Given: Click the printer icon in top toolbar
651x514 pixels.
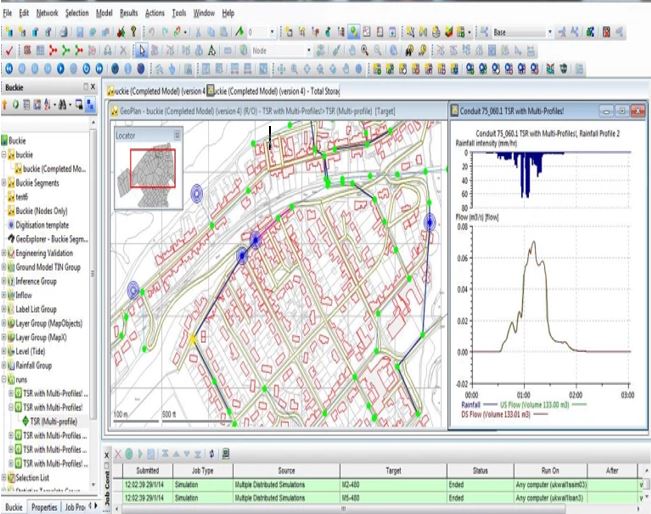Looking at the screenshot, I should 63,32.
